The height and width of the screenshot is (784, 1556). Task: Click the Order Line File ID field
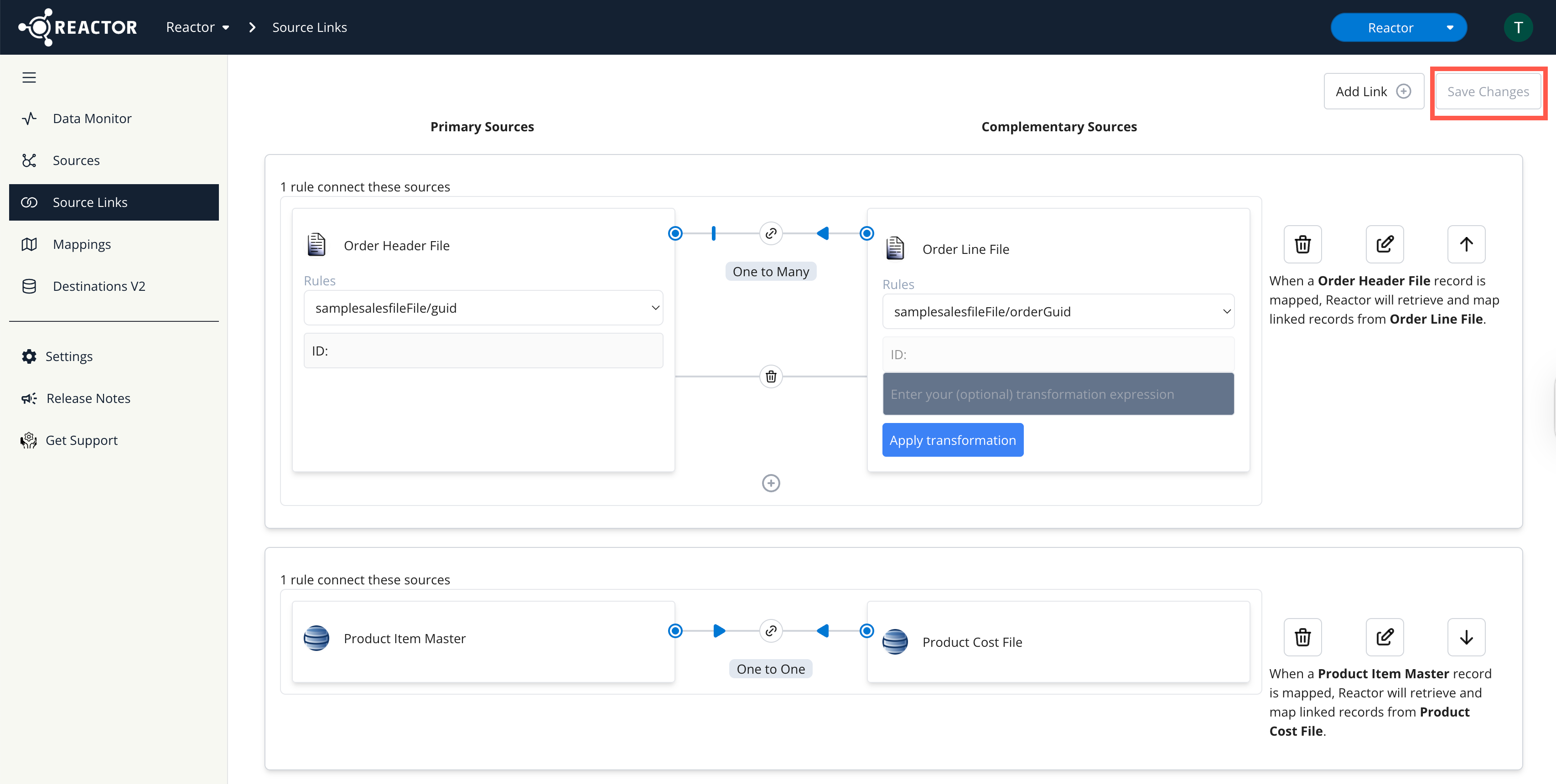point(1058,354)
